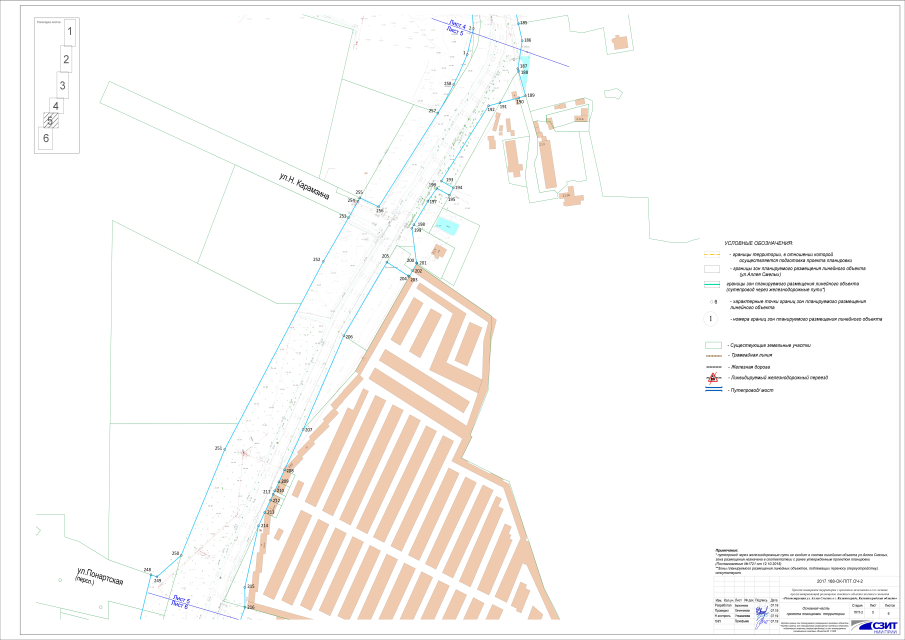This screenshot has height=640, width=905.
Task: Select sheet 2 in the layout diagram
Action: 65,61
